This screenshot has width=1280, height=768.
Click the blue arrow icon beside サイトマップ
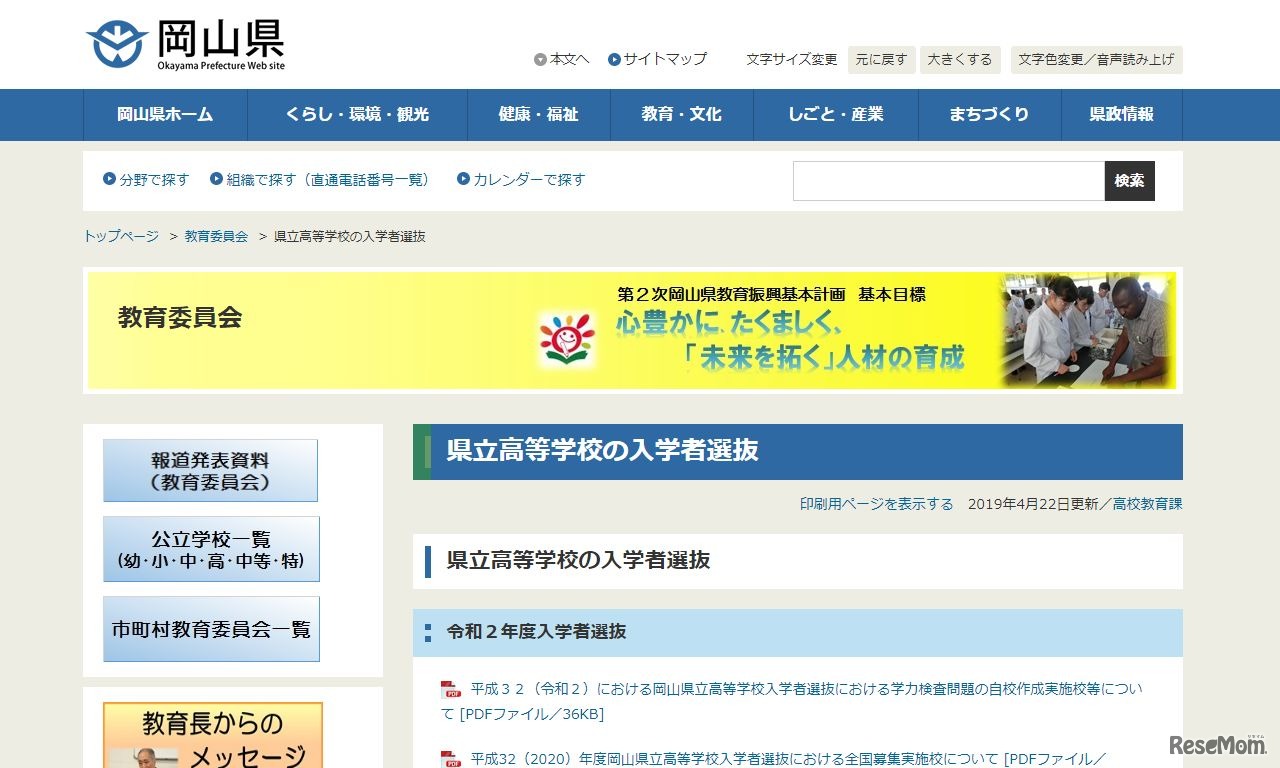click(612, 59)
